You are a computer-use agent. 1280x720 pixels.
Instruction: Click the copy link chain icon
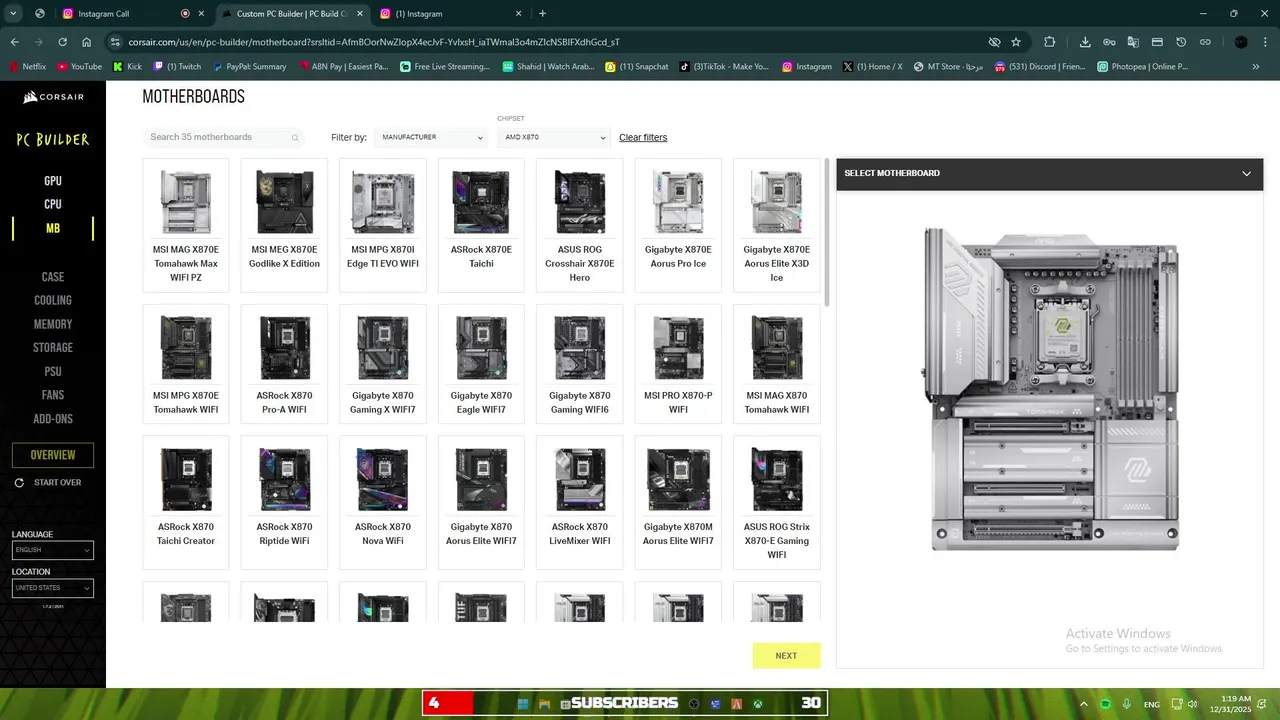1205,42
